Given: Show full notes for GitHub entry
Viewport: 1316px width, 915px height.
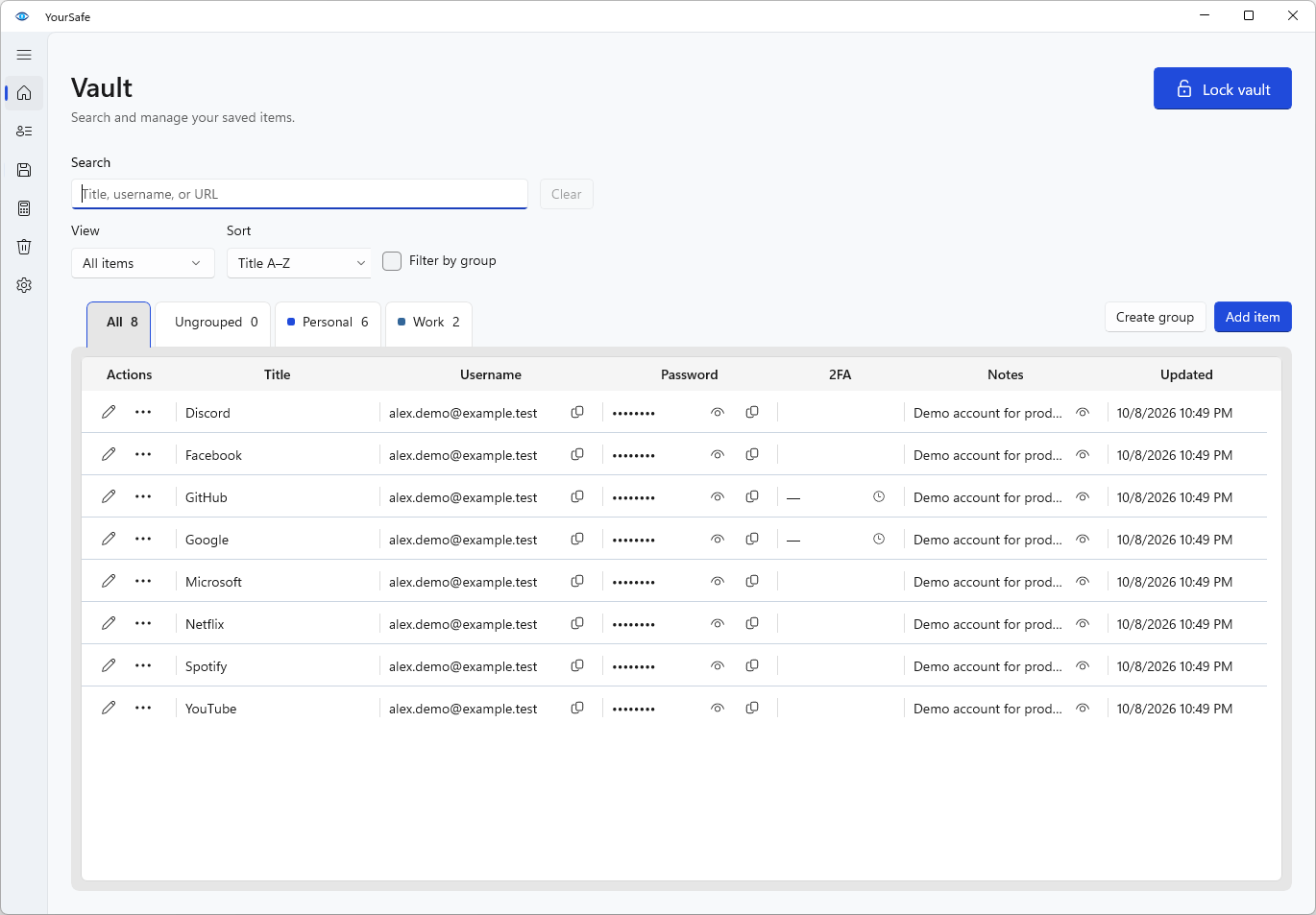Looking at the screenshot, I should tap(1083, 496).
